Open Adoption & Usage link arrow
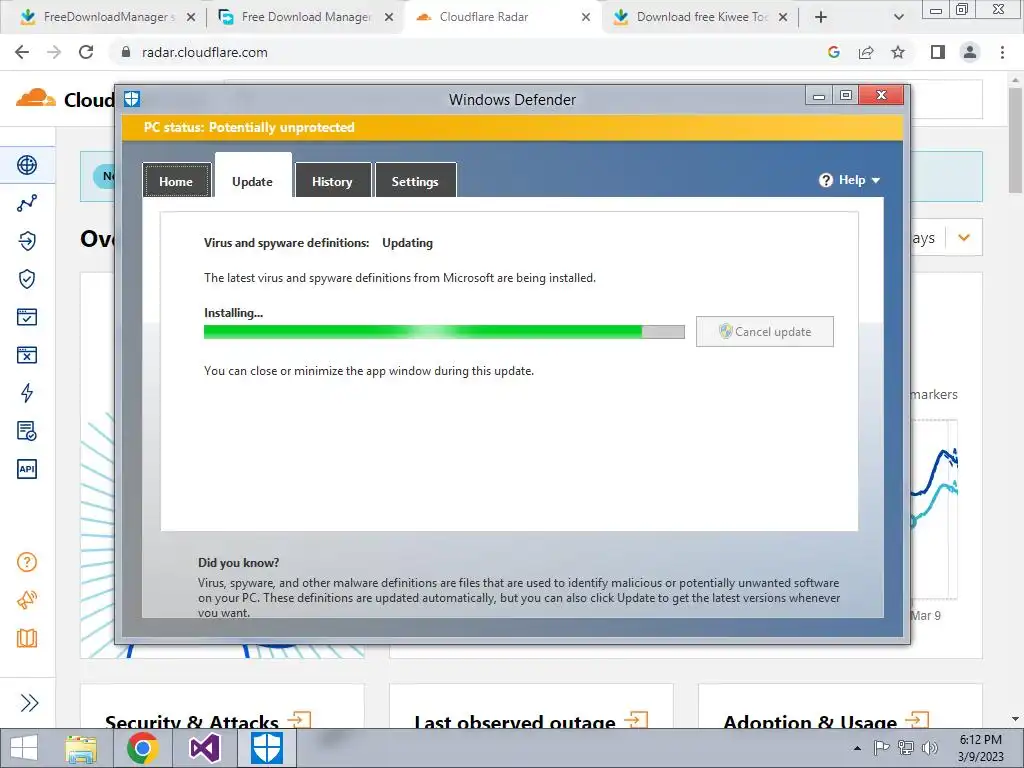The image size is (1024, 768). [917, 720]
